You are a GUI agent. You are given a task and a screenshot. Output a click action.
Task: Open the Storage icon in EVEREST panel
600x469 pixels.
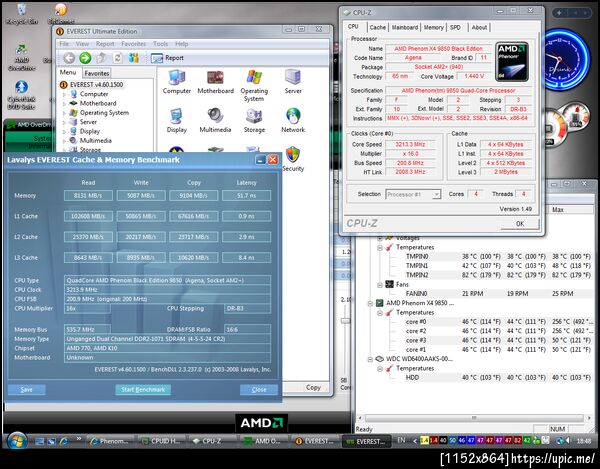pos(254,121)
